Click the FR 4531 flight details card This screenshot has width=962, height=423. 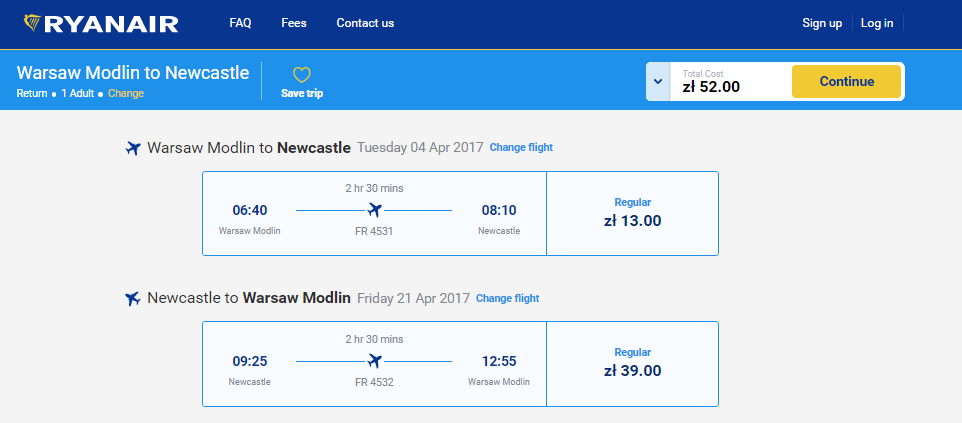tap(374, 213)
